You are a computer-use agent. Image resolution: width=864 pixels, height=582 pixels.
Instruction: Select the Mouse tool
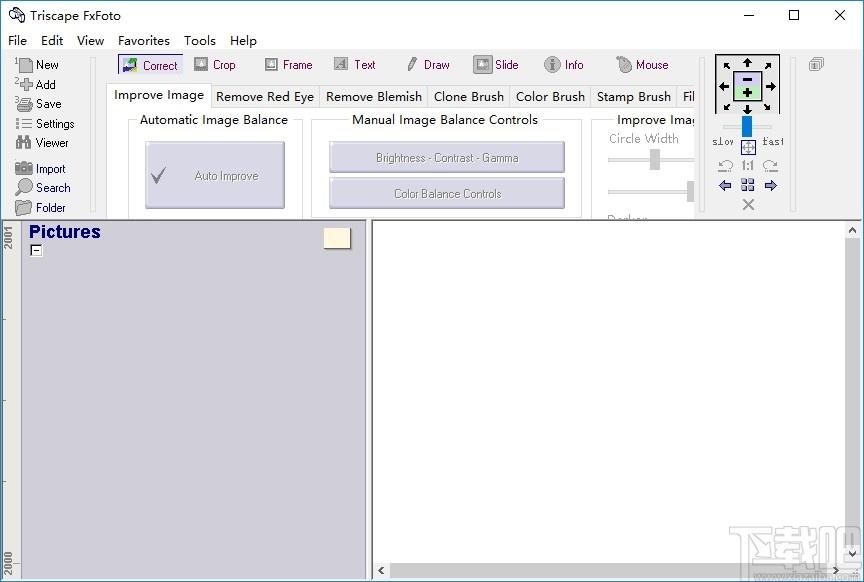click(x=642, y=65)
